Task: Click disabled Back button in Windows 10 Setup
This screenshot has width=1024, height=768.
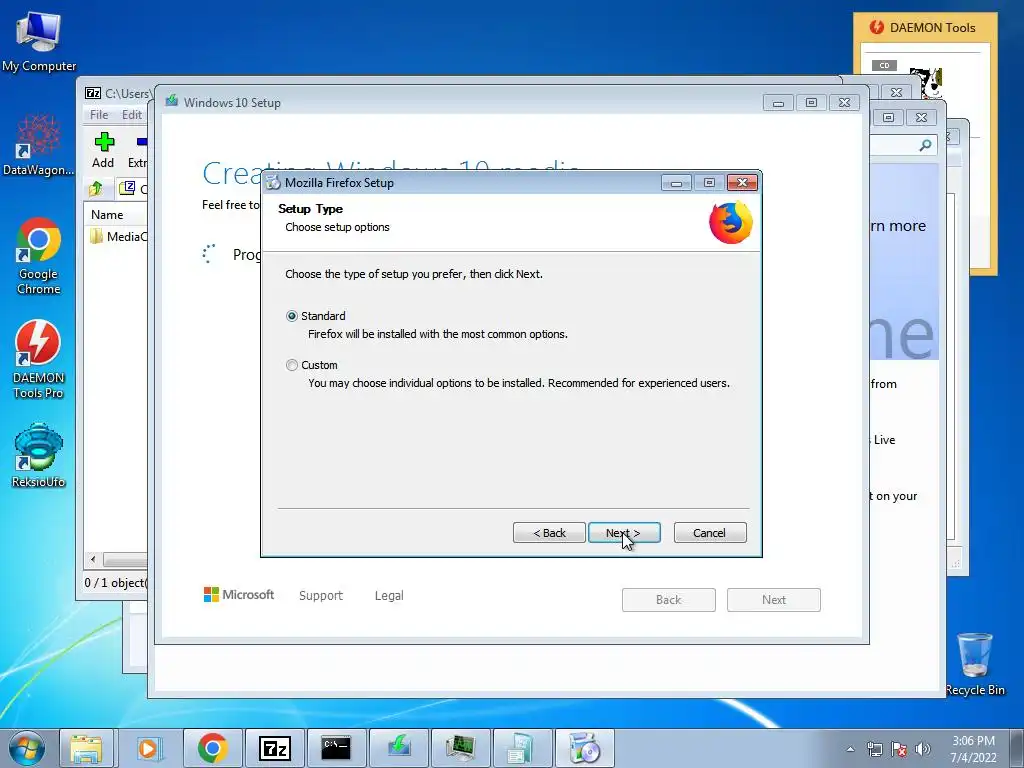Action: tap(669, 600)
